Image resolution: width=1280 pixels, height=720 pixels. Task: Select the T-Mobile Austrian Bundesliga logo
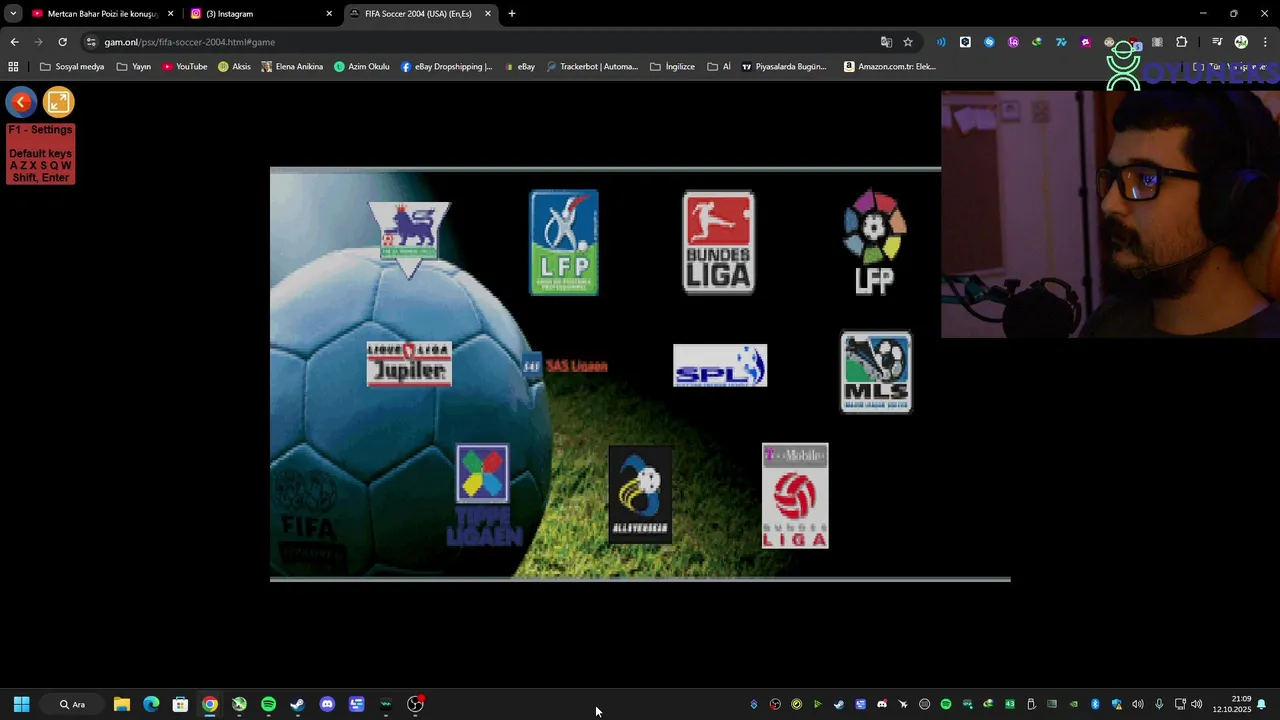[x=795, y=496]
